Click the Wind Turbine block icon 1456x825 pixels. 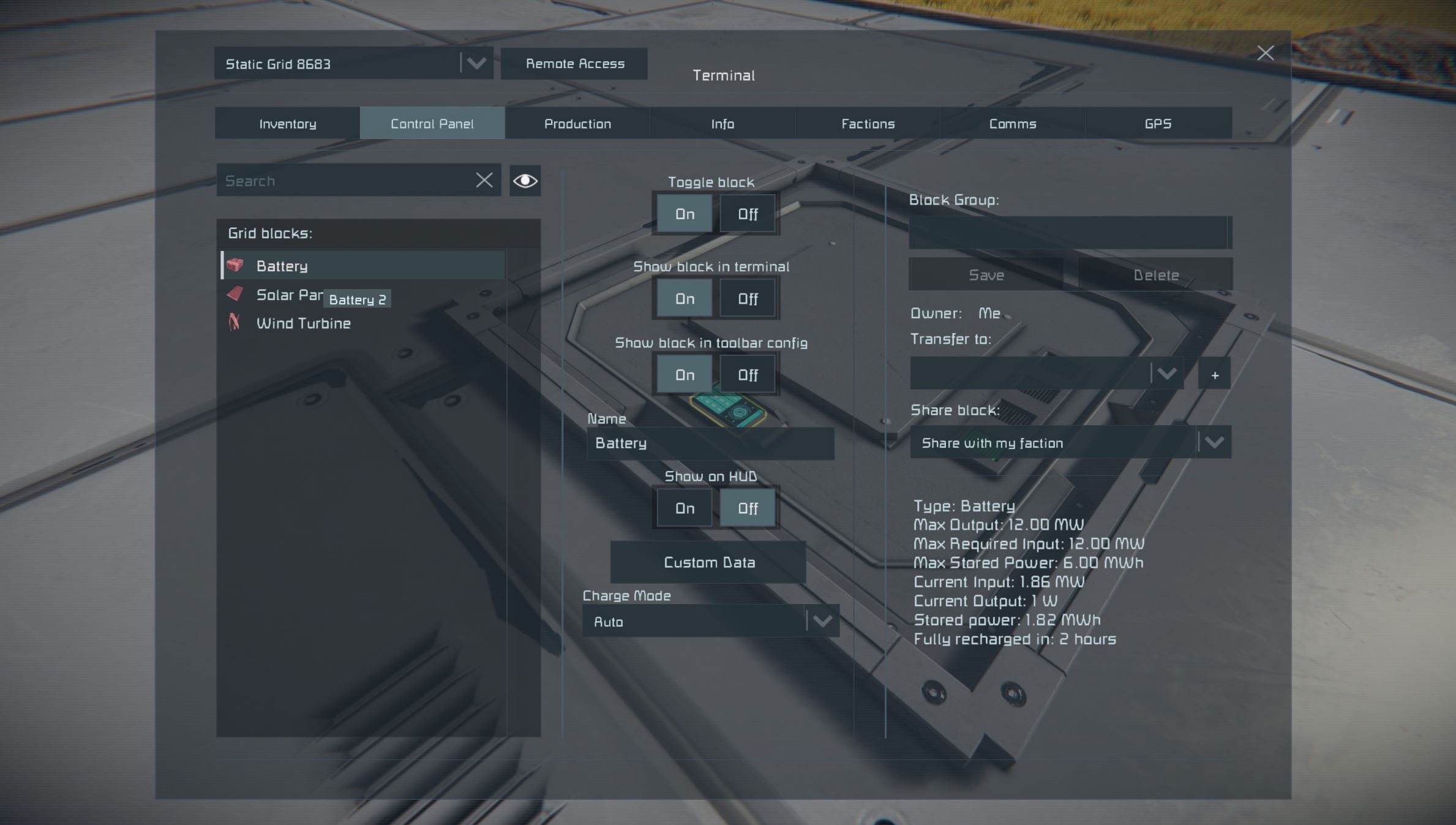tap(235, 322)
